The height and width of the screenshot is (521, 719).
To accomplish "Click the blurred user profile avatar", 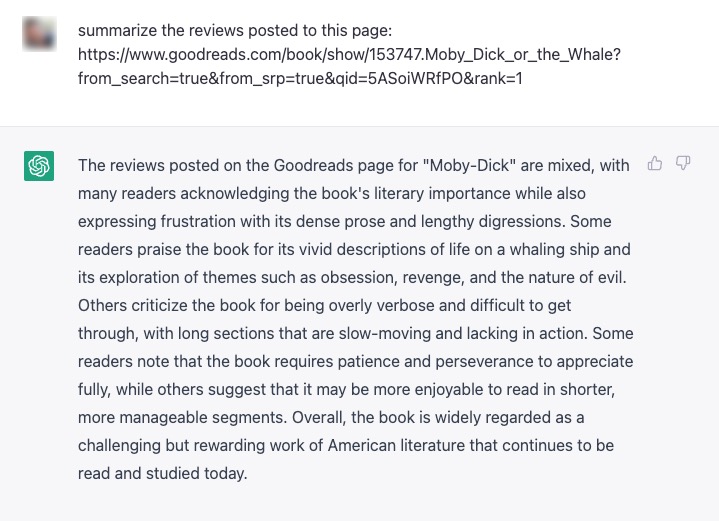I will pos(39,33).
